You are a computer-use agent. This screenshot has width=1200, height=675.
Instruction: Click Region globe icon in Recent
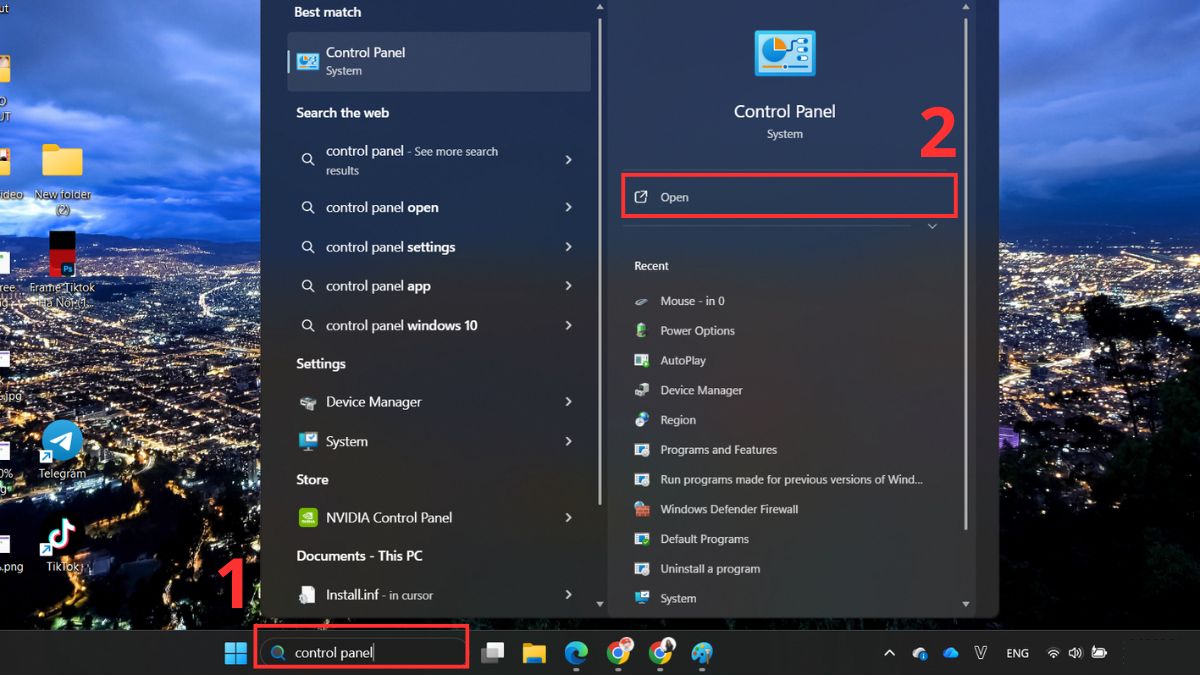(642, 420)
